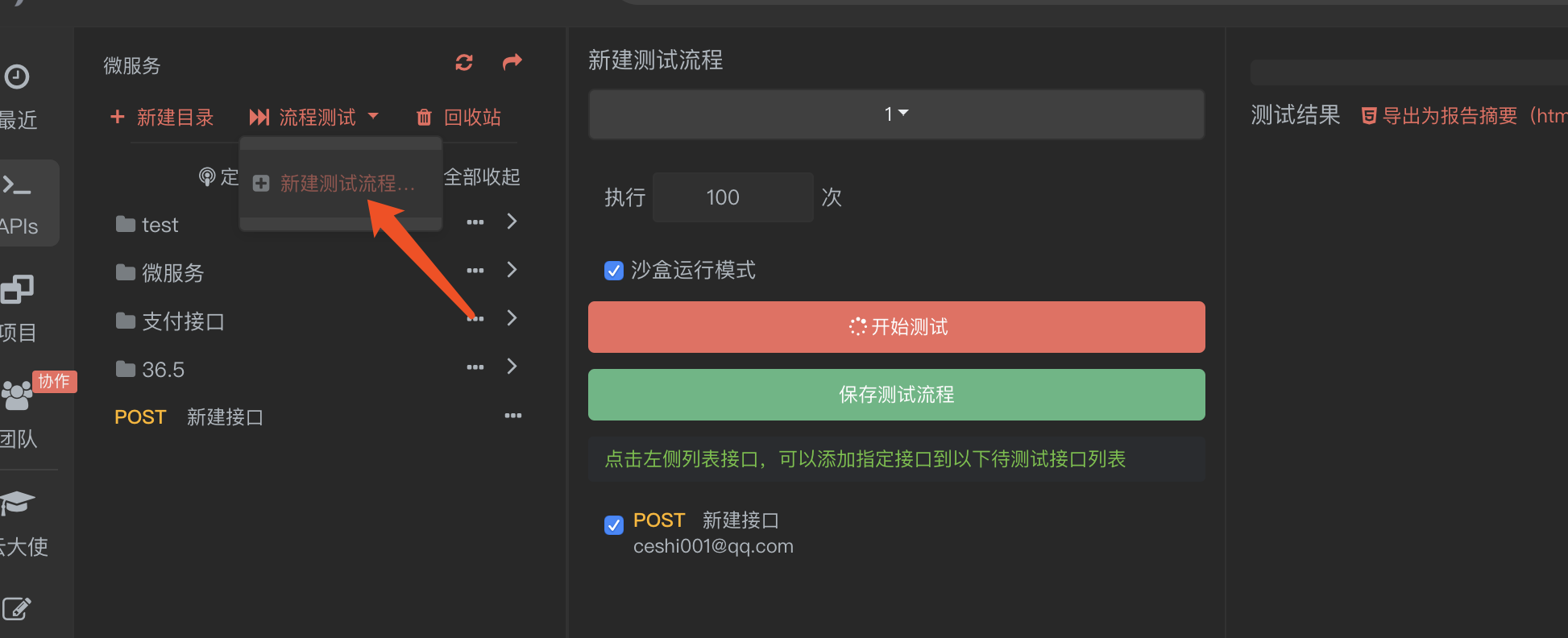Expand the 支付接口 folder chevron
This screenshot has height=638, width=1568.
512,318
